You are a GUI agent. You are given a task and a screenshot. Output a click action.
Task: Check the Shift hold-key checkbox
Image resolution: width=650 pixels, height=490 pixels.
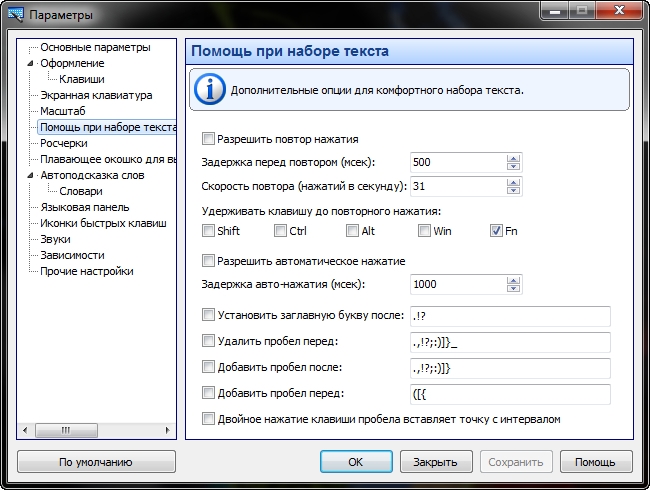pyautogui.click(x=208, y=231)
